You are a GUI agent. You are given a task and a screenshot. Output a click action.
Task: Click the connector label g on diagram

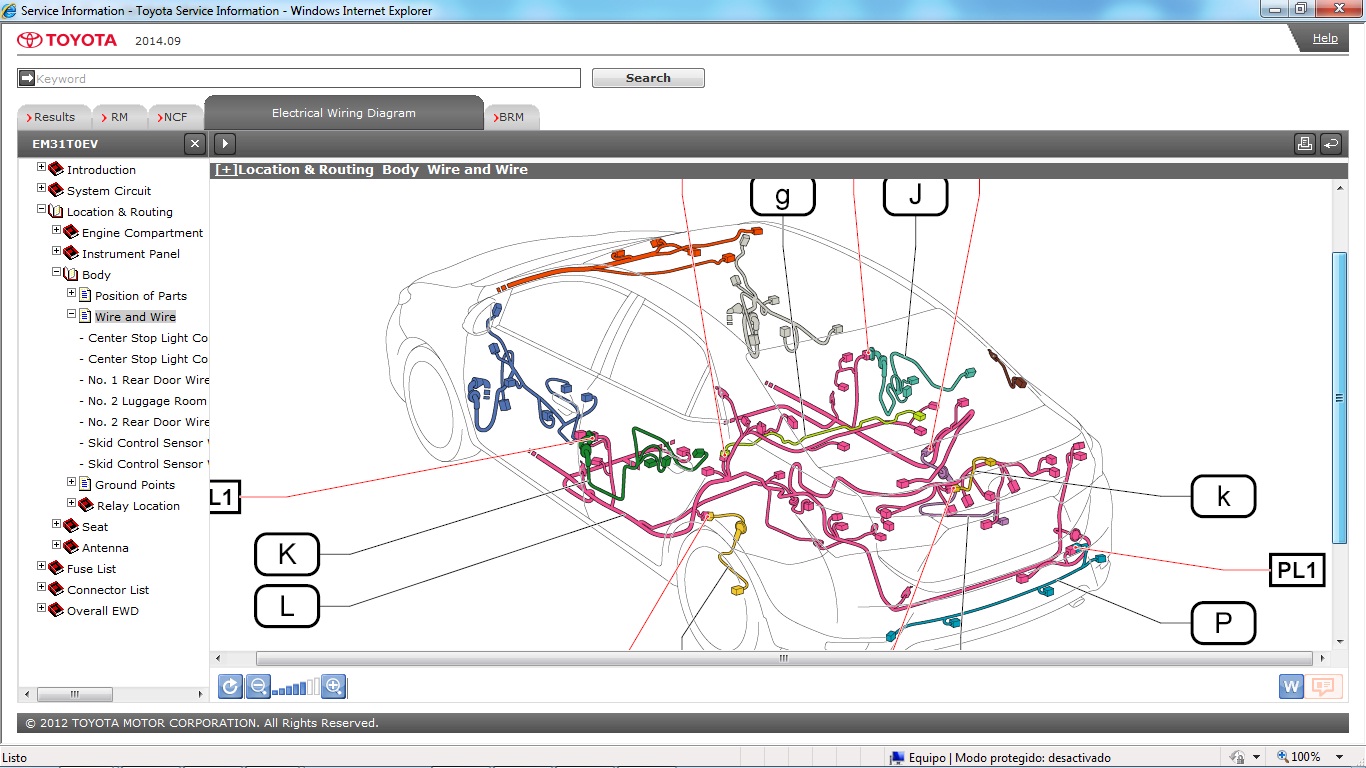783,196
